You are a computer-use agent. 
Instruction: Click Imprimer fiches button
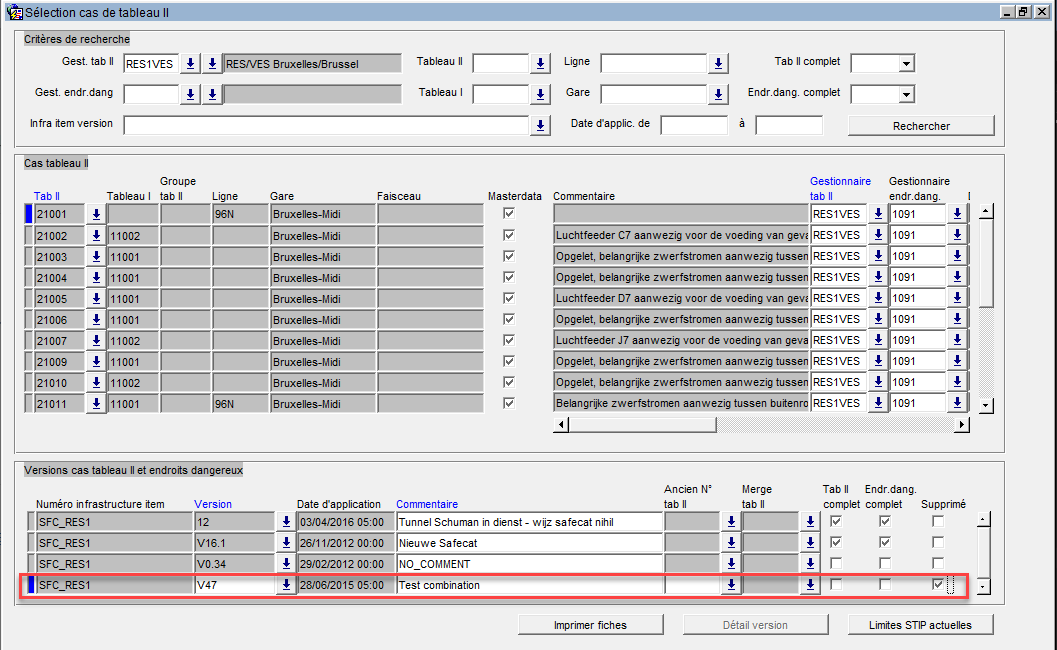[590, 625]
